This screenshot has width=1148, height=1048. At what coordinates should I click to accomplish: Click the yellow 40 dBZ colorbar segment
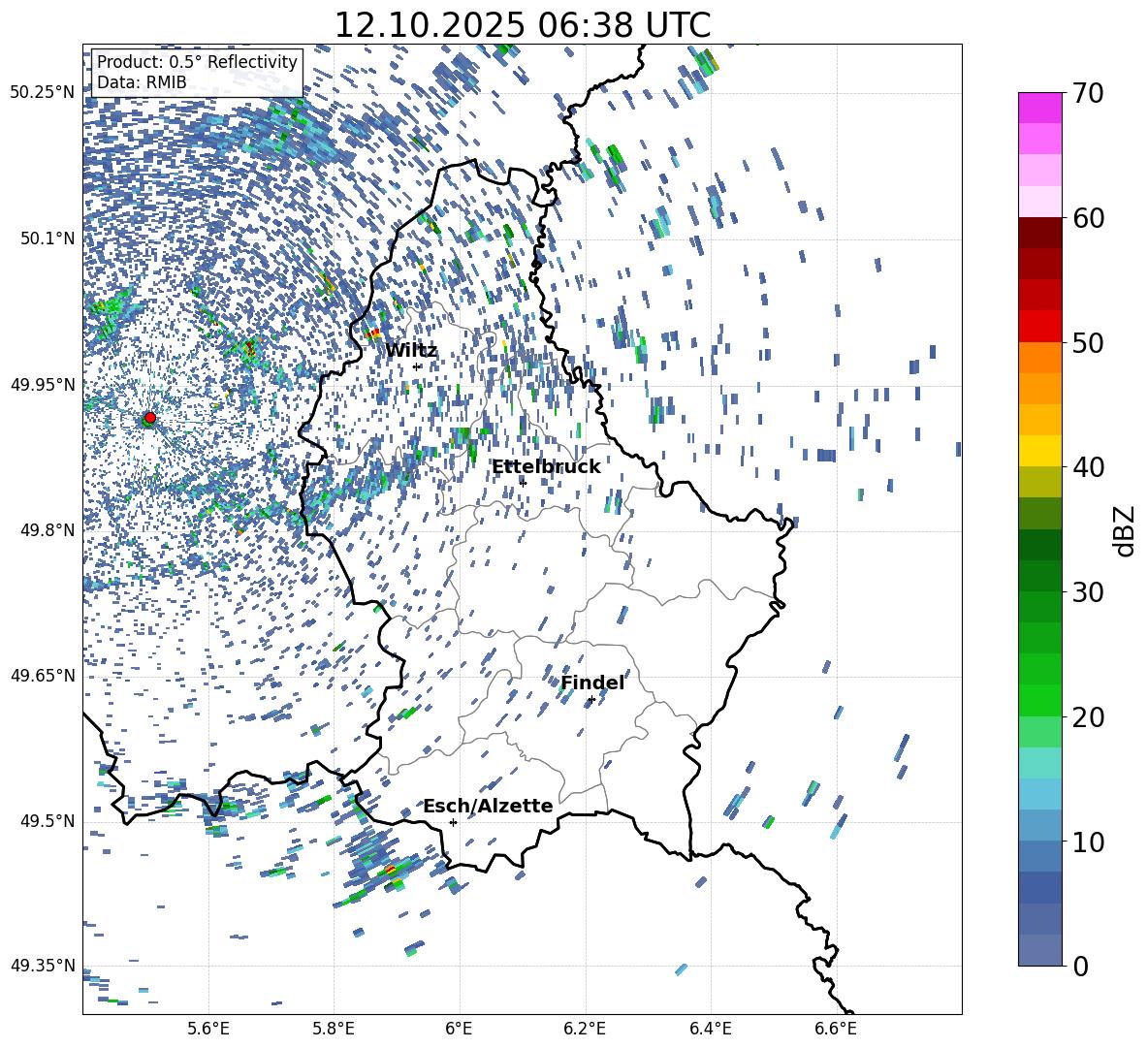tap(1039, 450)
